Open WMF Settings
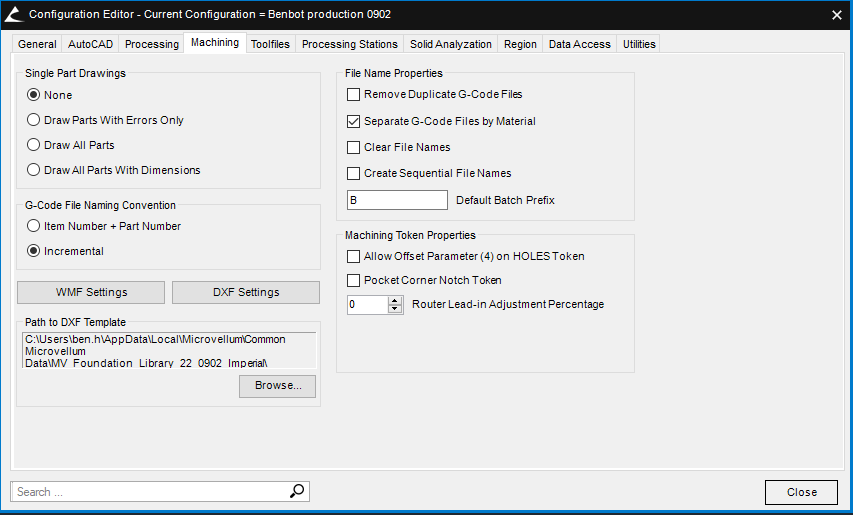Image resolution: width=853 pixels, height=515 pixels. tap(91, 292)
